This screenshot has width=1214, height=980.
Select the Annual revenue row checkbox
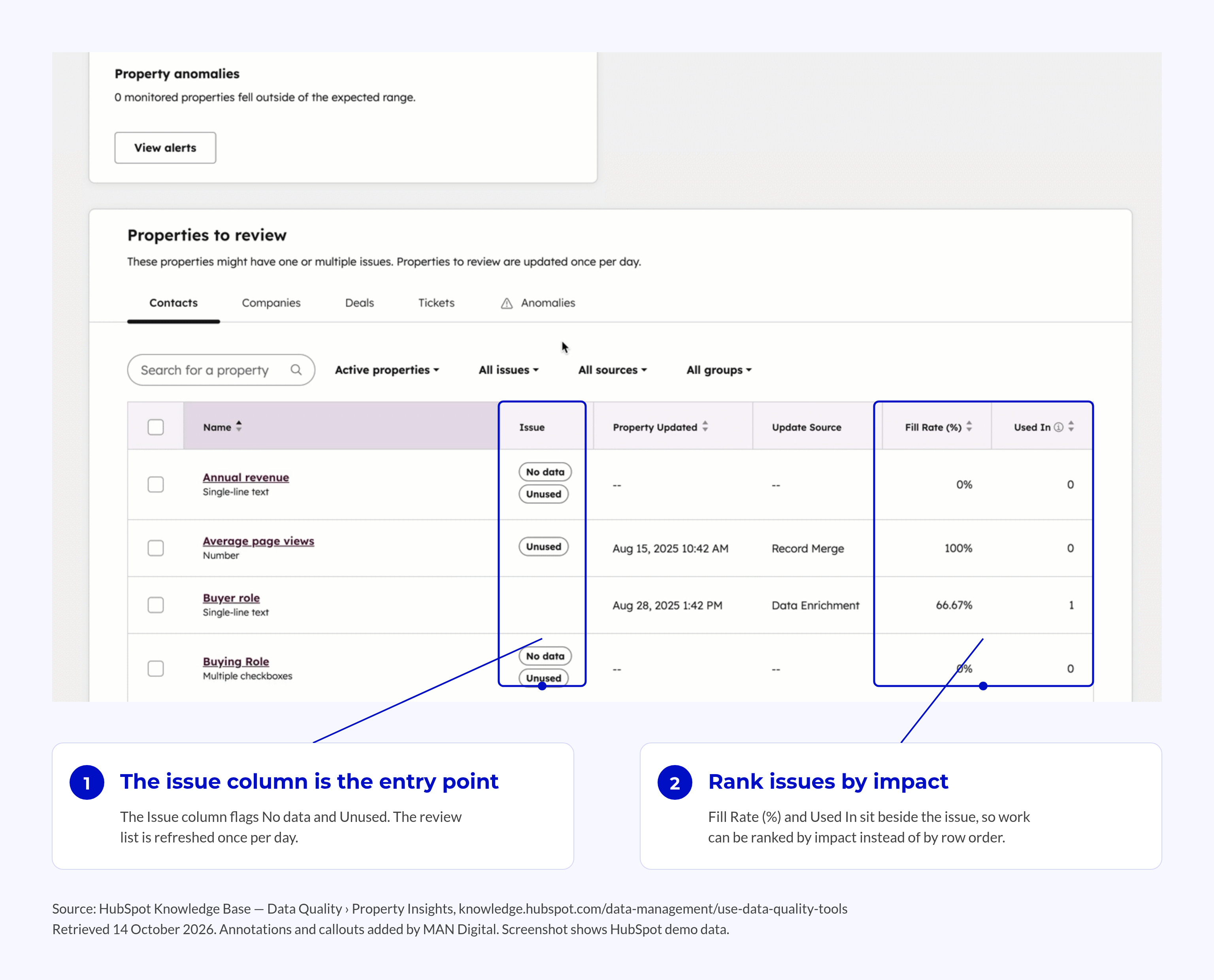click(x=156, y=485)
